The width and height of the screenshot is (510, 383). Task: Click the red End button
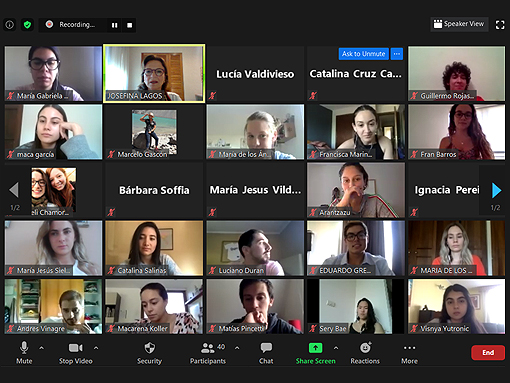(488, 353)
